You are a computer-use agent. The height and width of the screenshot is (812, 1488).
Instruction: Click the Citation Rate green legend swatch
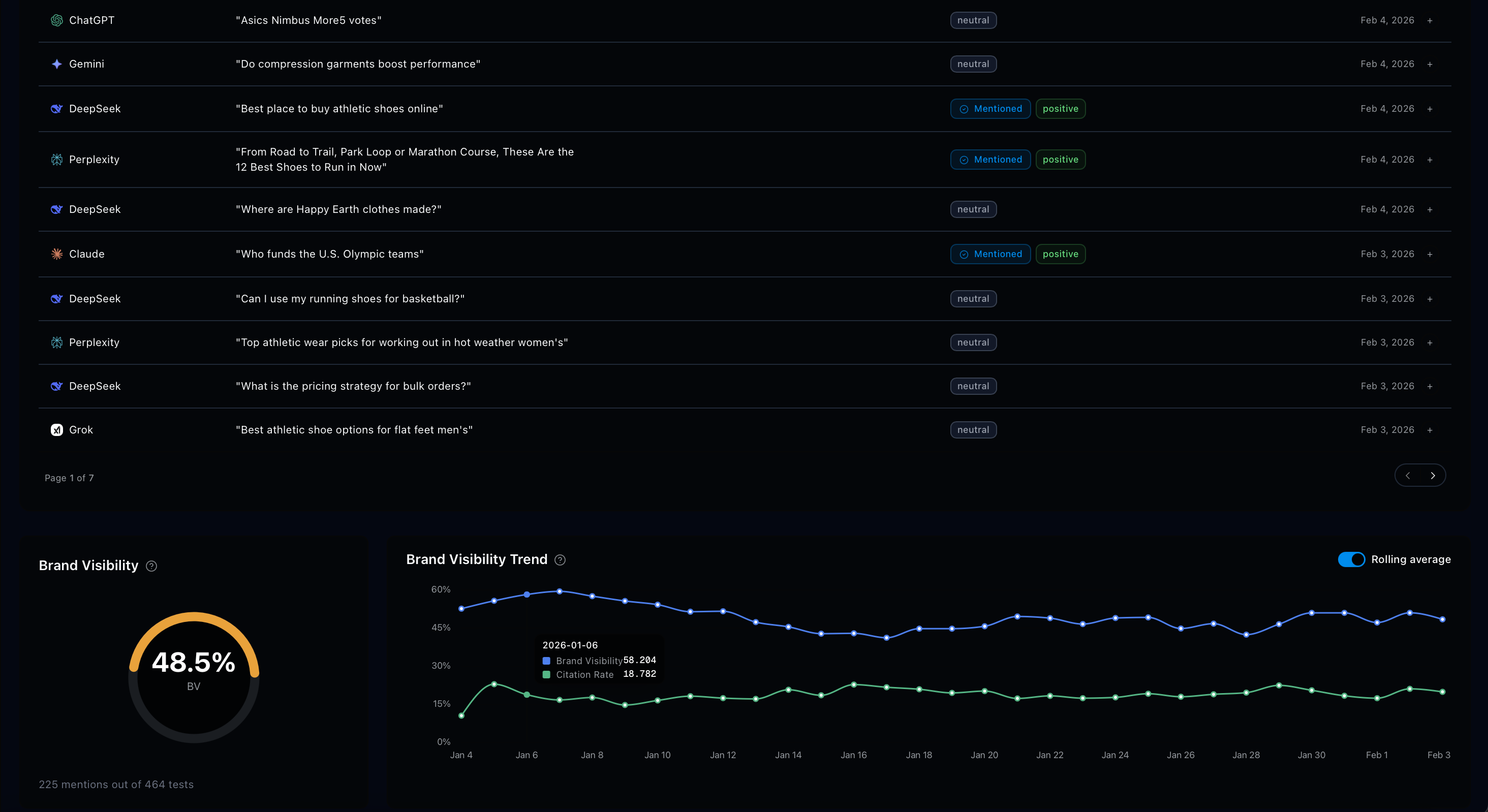pyautogui.click(x=546, y=674)
